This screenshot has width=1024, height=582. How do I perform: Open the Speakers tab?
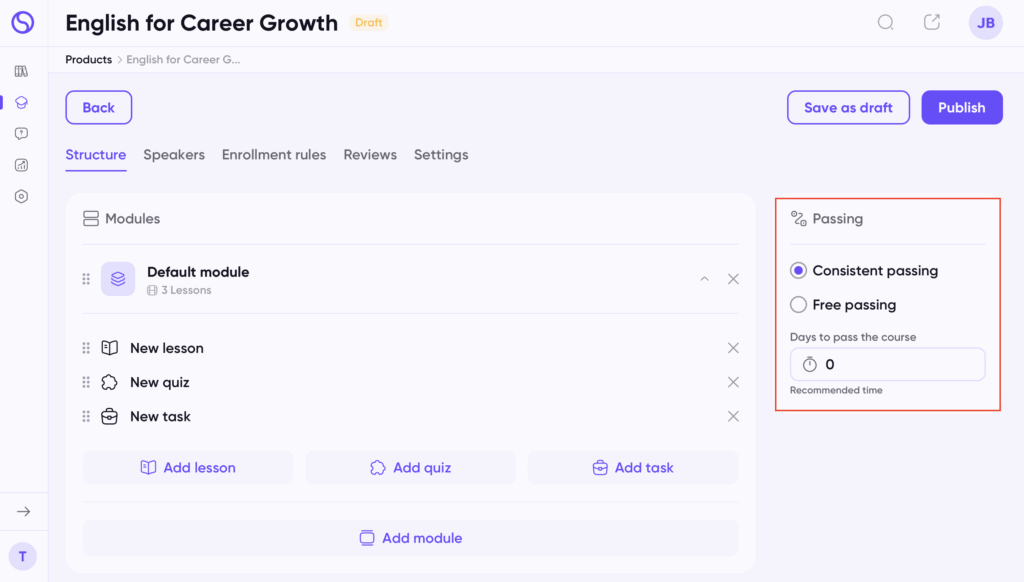point(174,155)
